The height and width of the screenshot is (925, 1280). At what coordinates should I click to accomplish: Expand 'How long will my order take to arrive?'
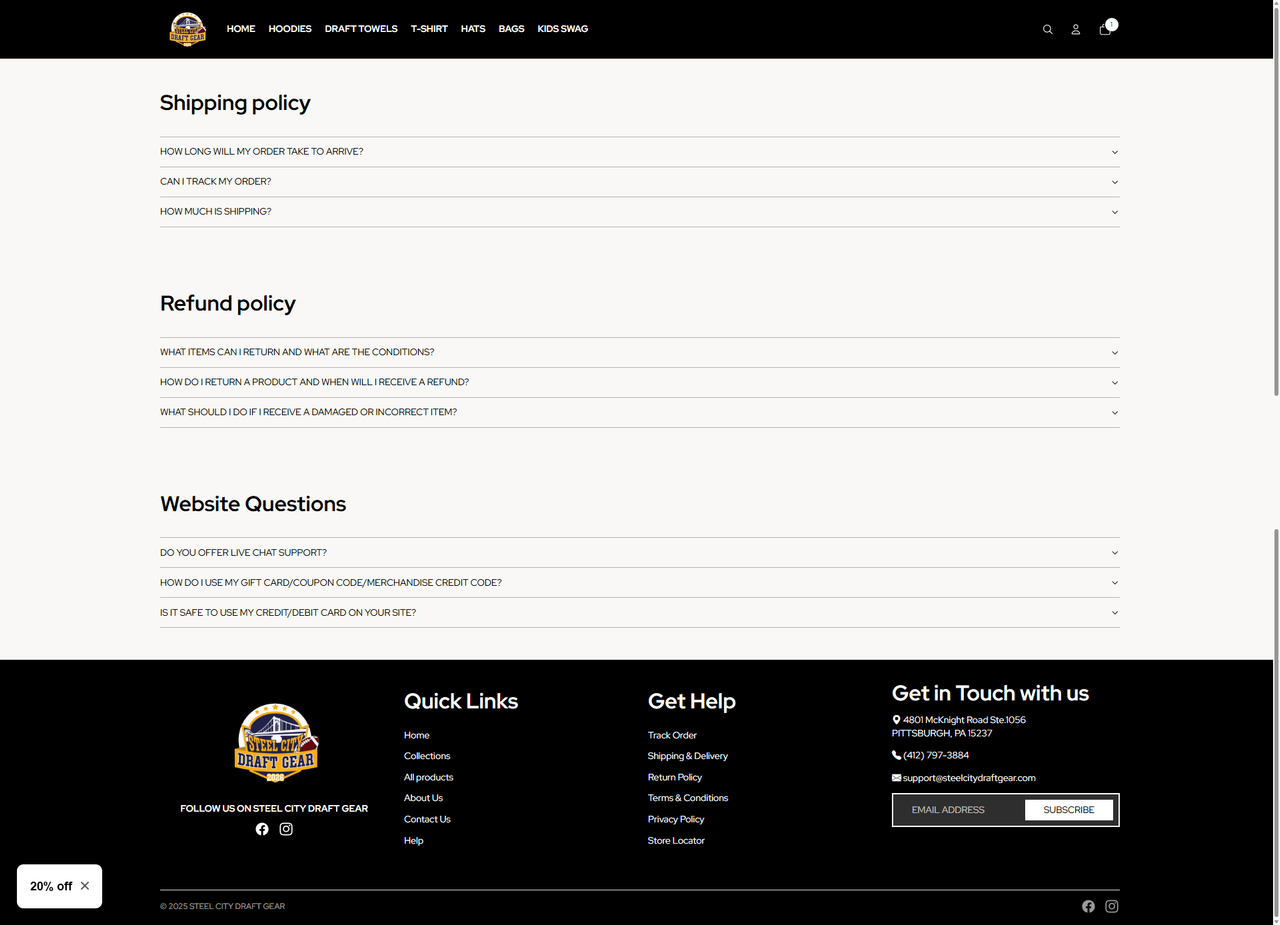(639, 152)
